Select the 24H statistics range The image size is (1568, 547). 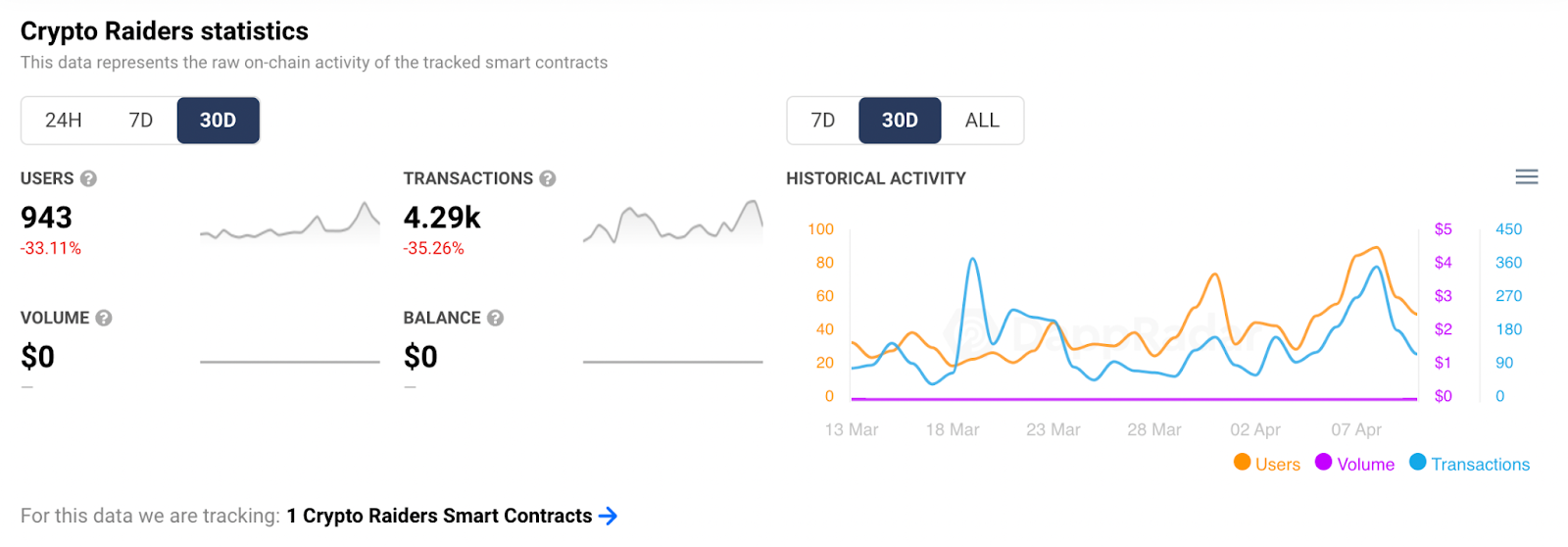pyautogui.click(x=64, y=121)
